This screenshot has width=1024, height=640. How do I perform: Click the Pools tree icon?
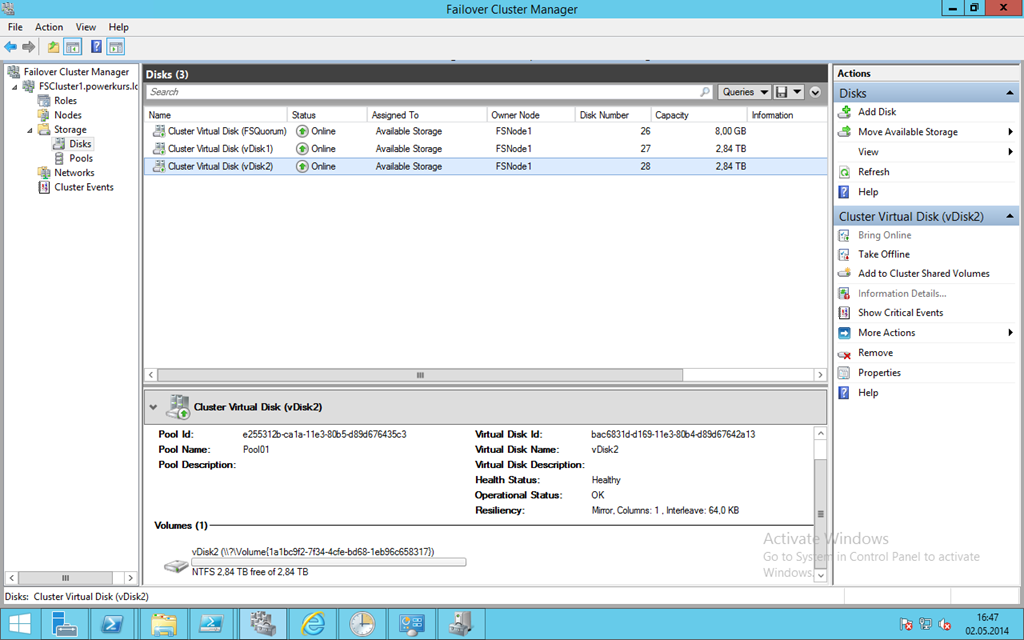59,159
